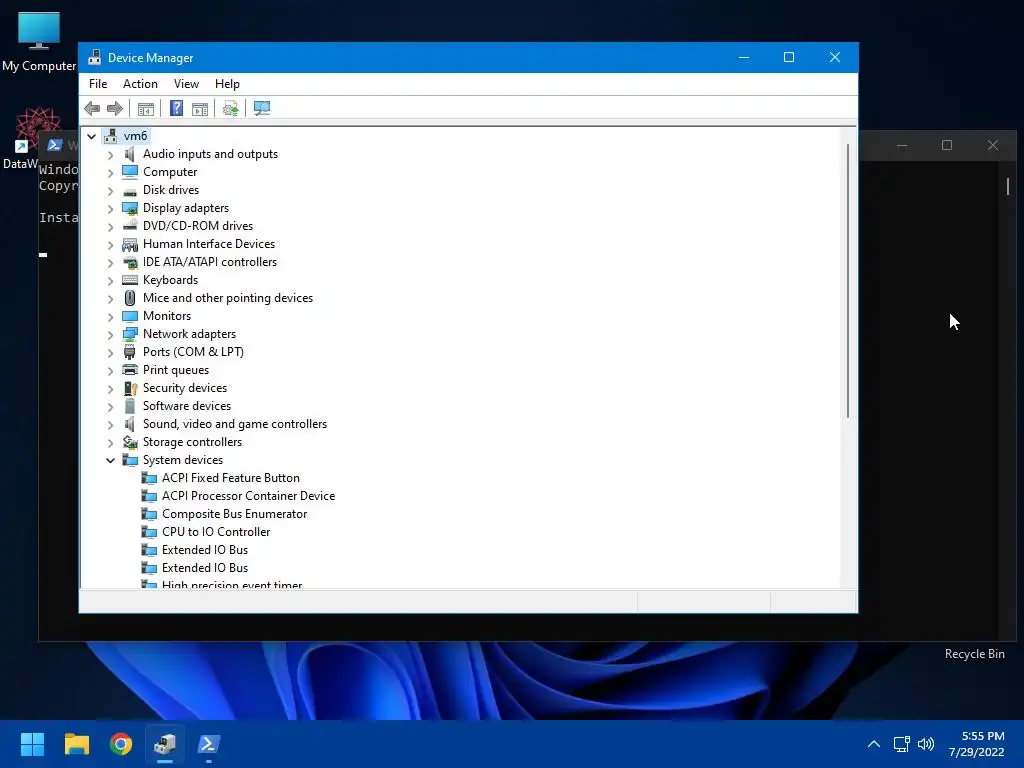Screen dimensions: 1024x768
Task: Click the Display adapters category icon
Action: coord(130,208)
